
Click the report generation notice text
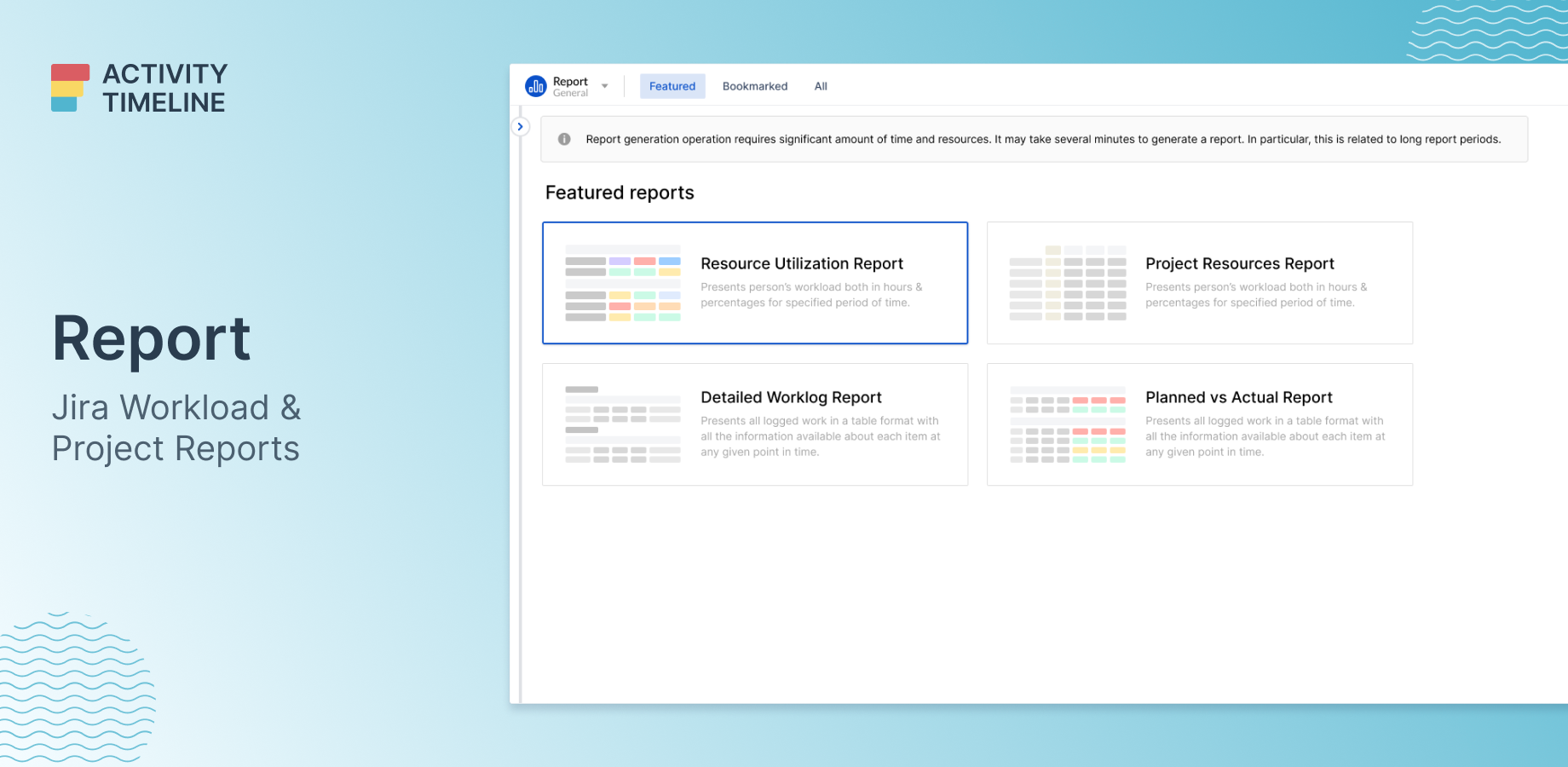pyautogui.click(x=1043, y=139)
